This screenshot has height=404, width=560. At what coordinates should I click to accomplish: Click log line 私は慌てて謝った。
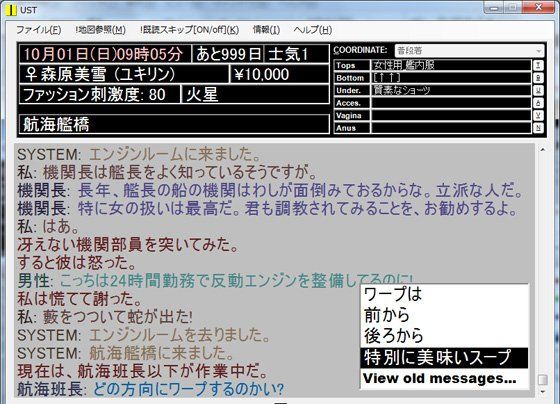80,299
